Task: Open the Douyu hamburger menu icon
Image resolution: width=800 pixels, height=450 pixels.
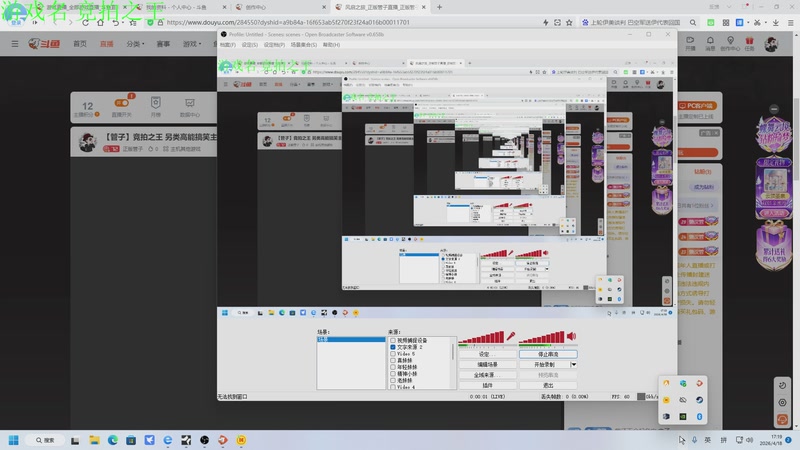Action: coord(15,44)
